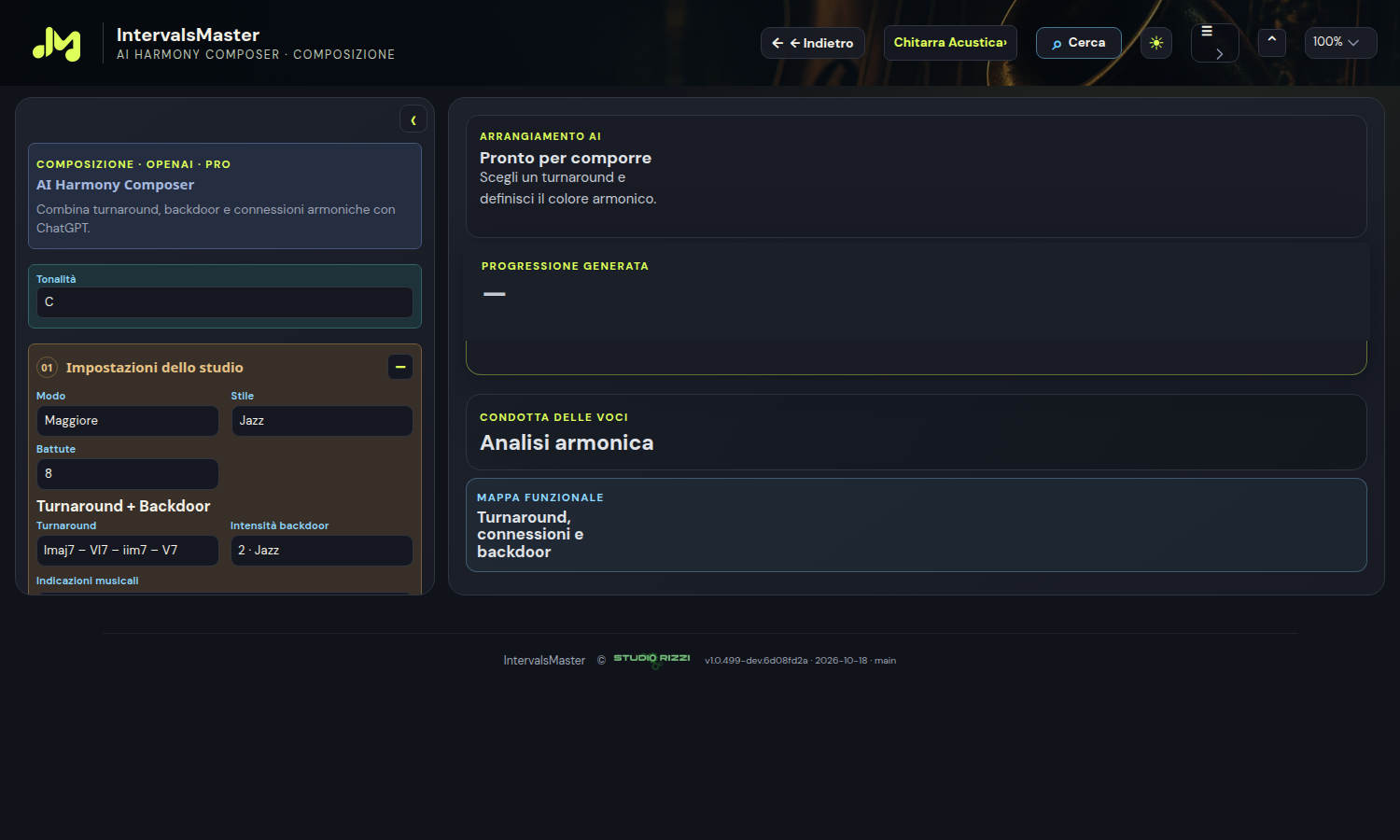Click the Pronto per comporre heading
Image resolution: width=1400 pixels, height=840 pixels.
(x=566, y=158)
